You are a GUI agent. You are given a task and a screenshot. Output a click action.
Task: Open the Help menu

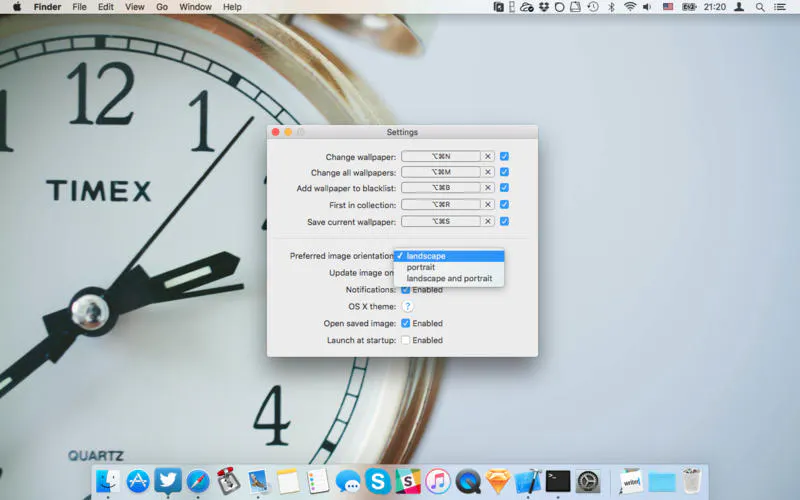232,7
